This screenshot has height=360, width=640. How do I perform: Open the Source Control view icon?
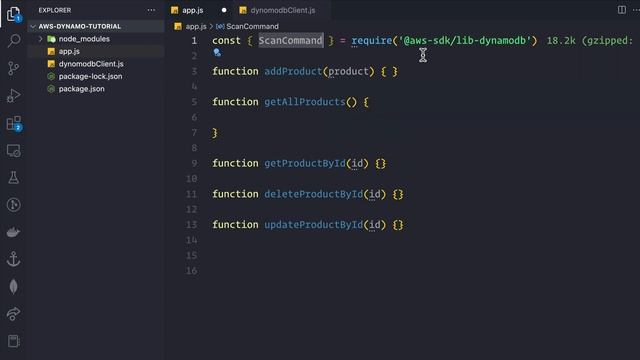tap(13, 68)
